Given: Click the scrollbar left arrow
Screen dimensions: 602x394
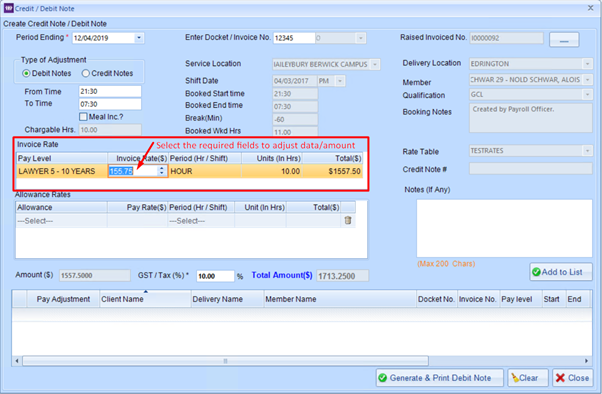Looking at the screenshot, I should (17, 361).
